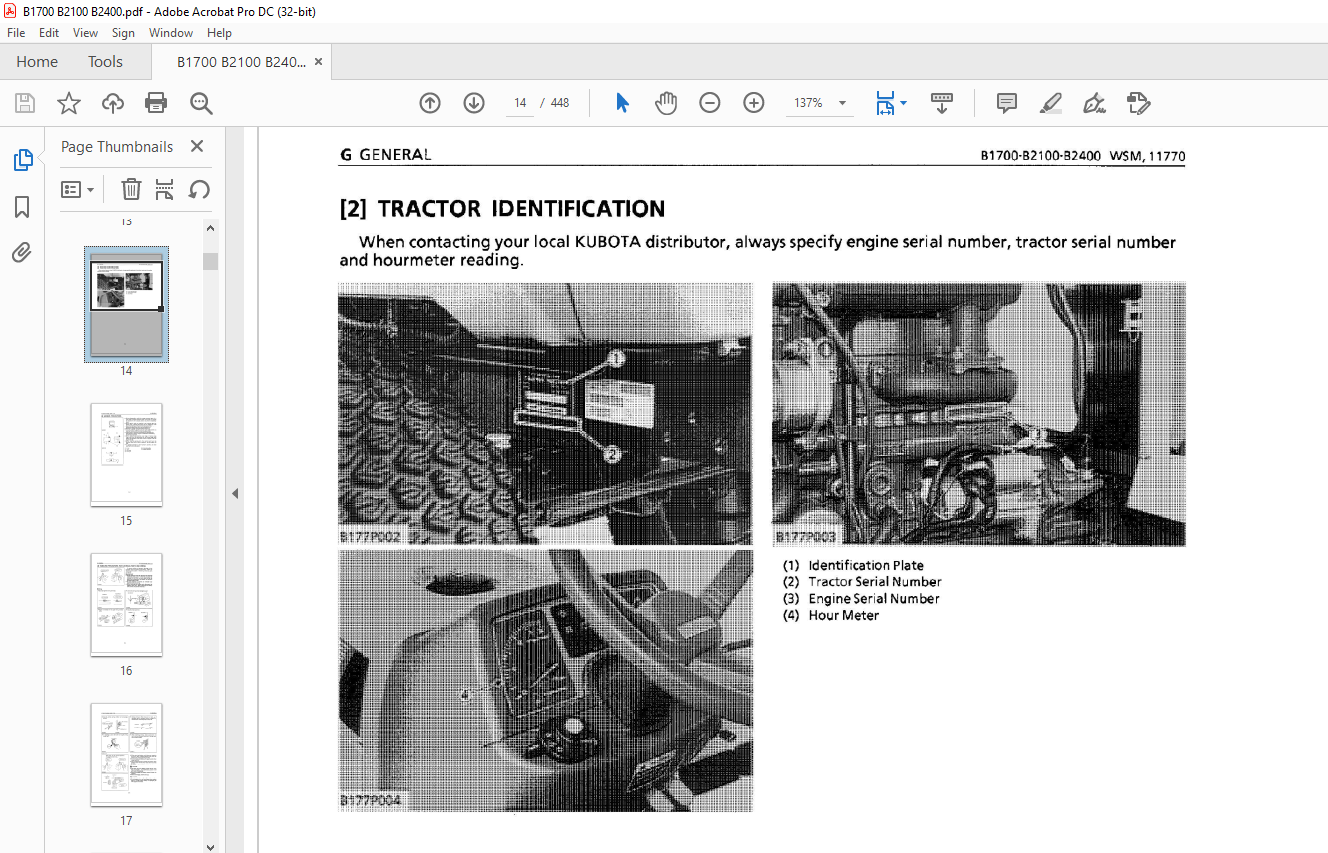Screen dimensions: 1328x853
Task: Activate the Hand pan tool
Action: tap(666, 103)
